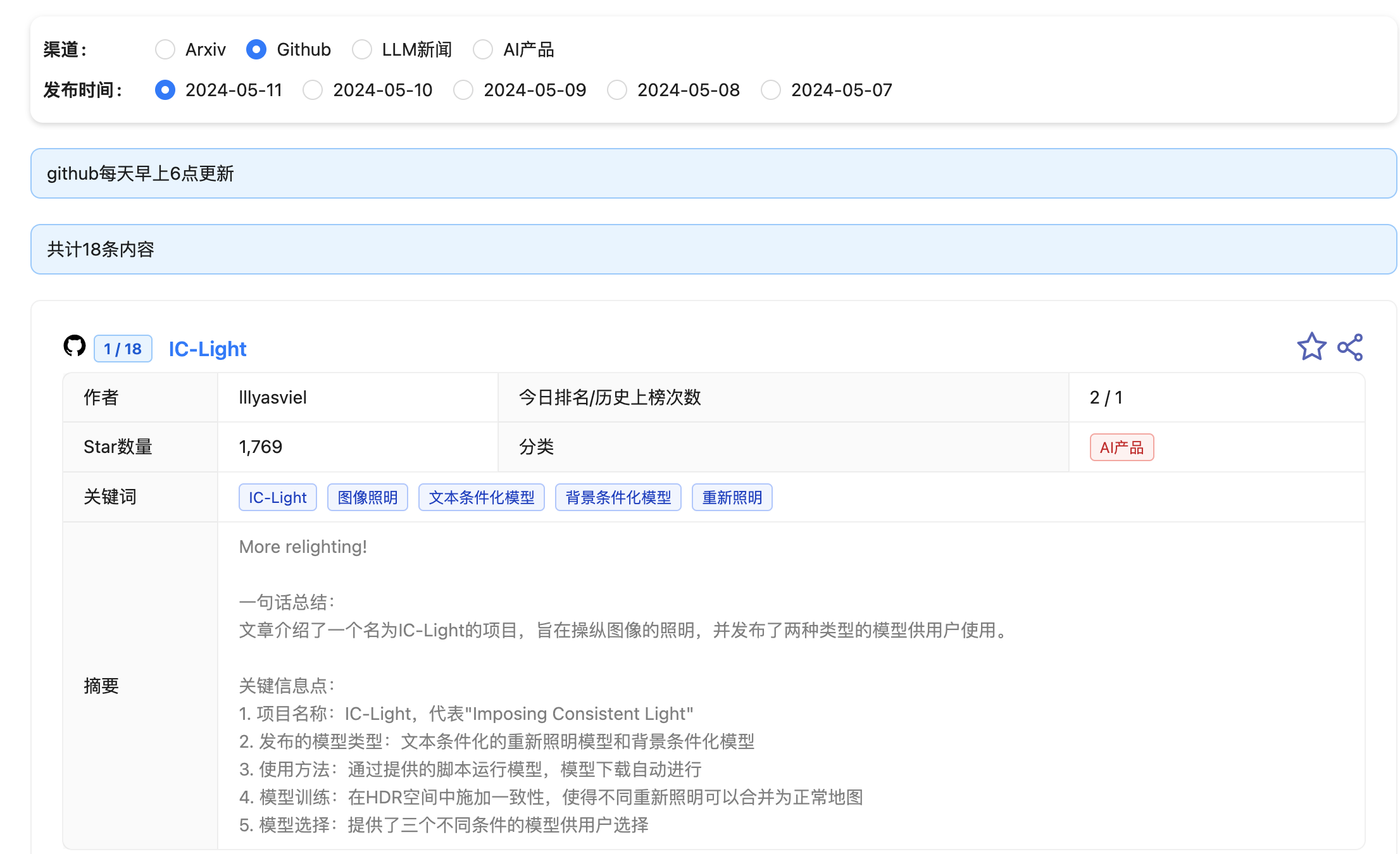Image resolution: width=1400 pixels, height=854 pixels.
Task: Click the More relighting! summary line
Action: pyautogui.click(x=303, y=547)
